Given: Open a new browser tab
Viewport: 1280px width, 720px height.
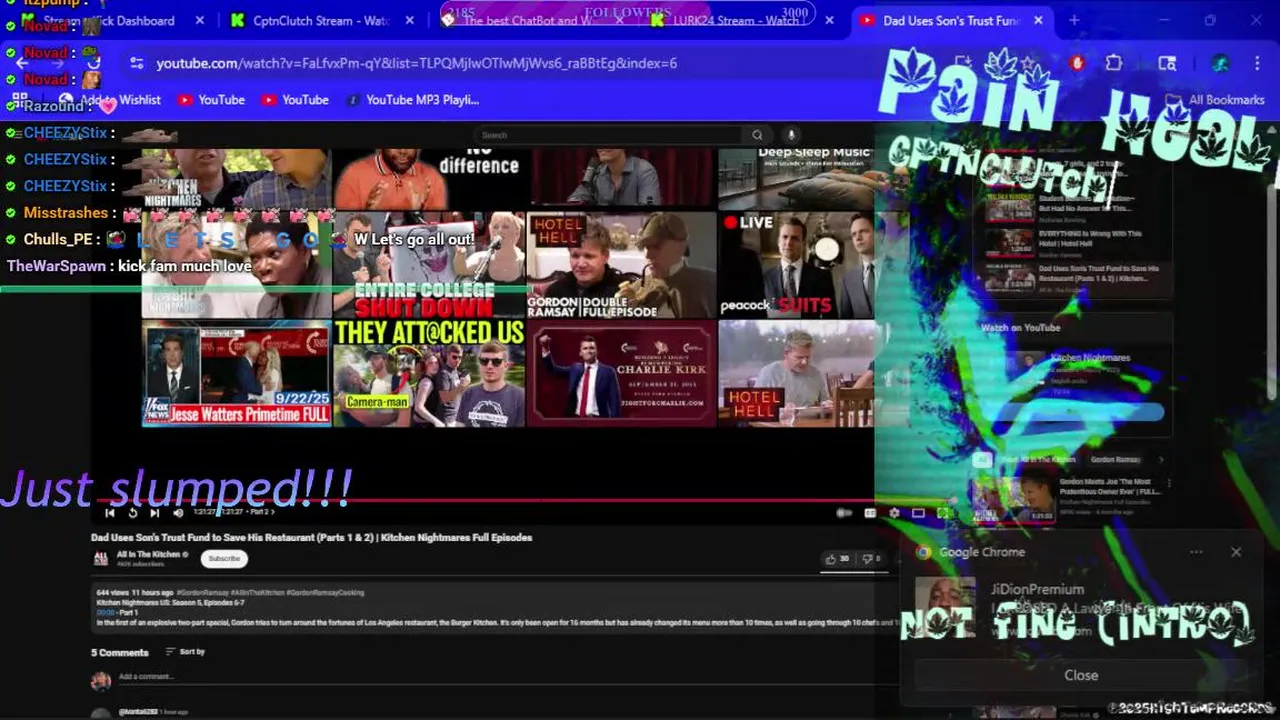Looking at the screenshot, I should pyautogui.click(x=1074, y=20).
